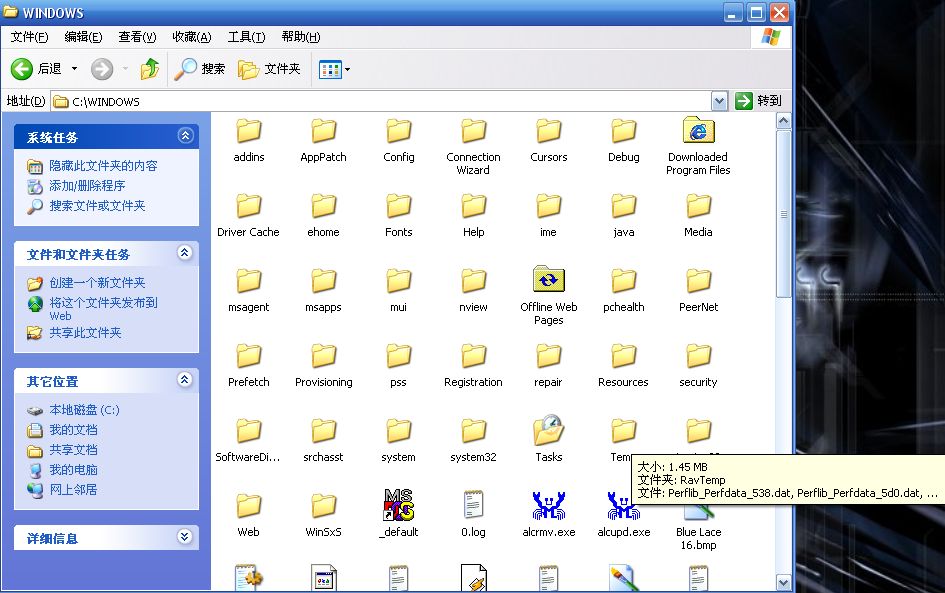The image size is (945, 593).
Task: Click 添加/删除程序 link
Action: click(87, 186)
